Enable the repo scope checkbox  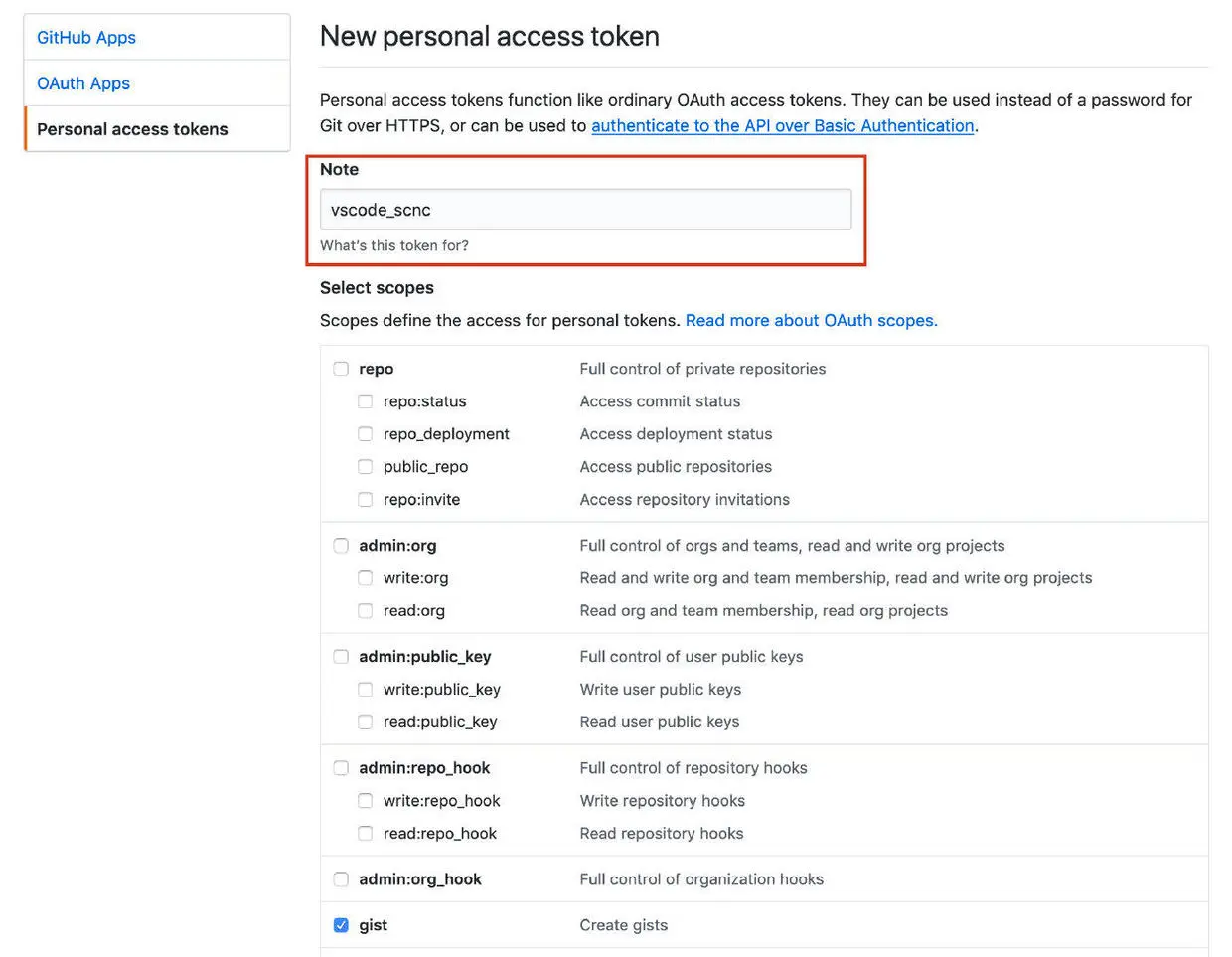pos(341,369)
